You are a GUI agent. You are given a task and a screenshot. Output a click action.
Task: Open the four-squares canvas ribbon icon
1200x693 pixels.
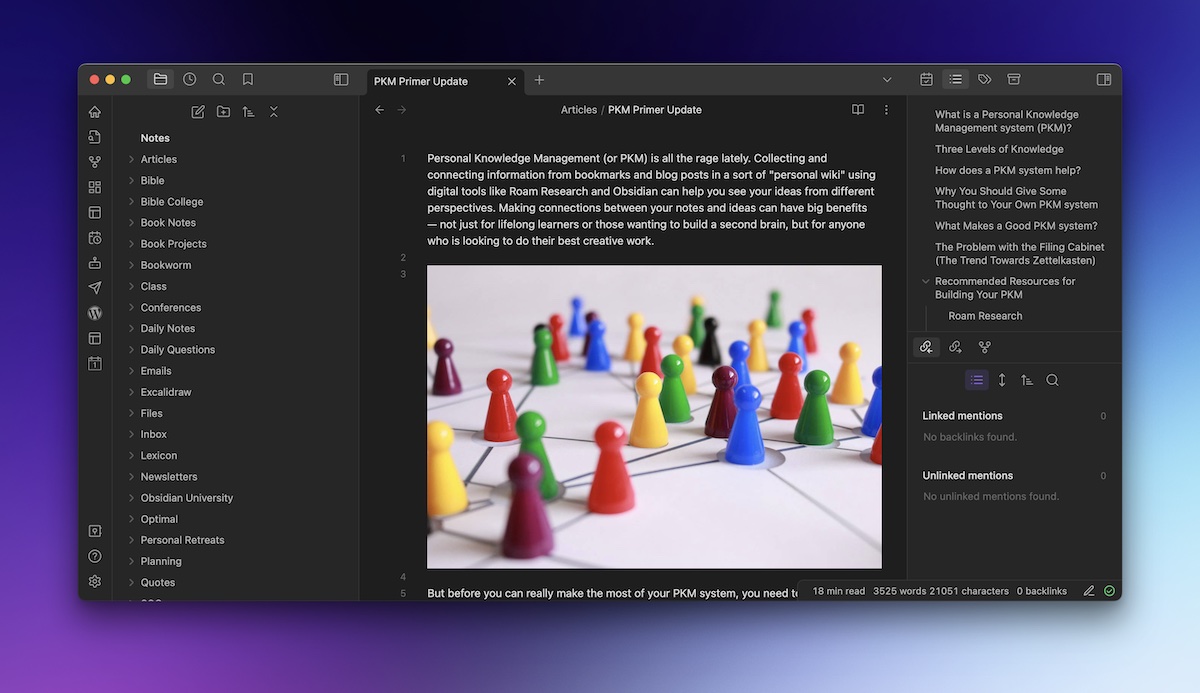coord(95,187)
